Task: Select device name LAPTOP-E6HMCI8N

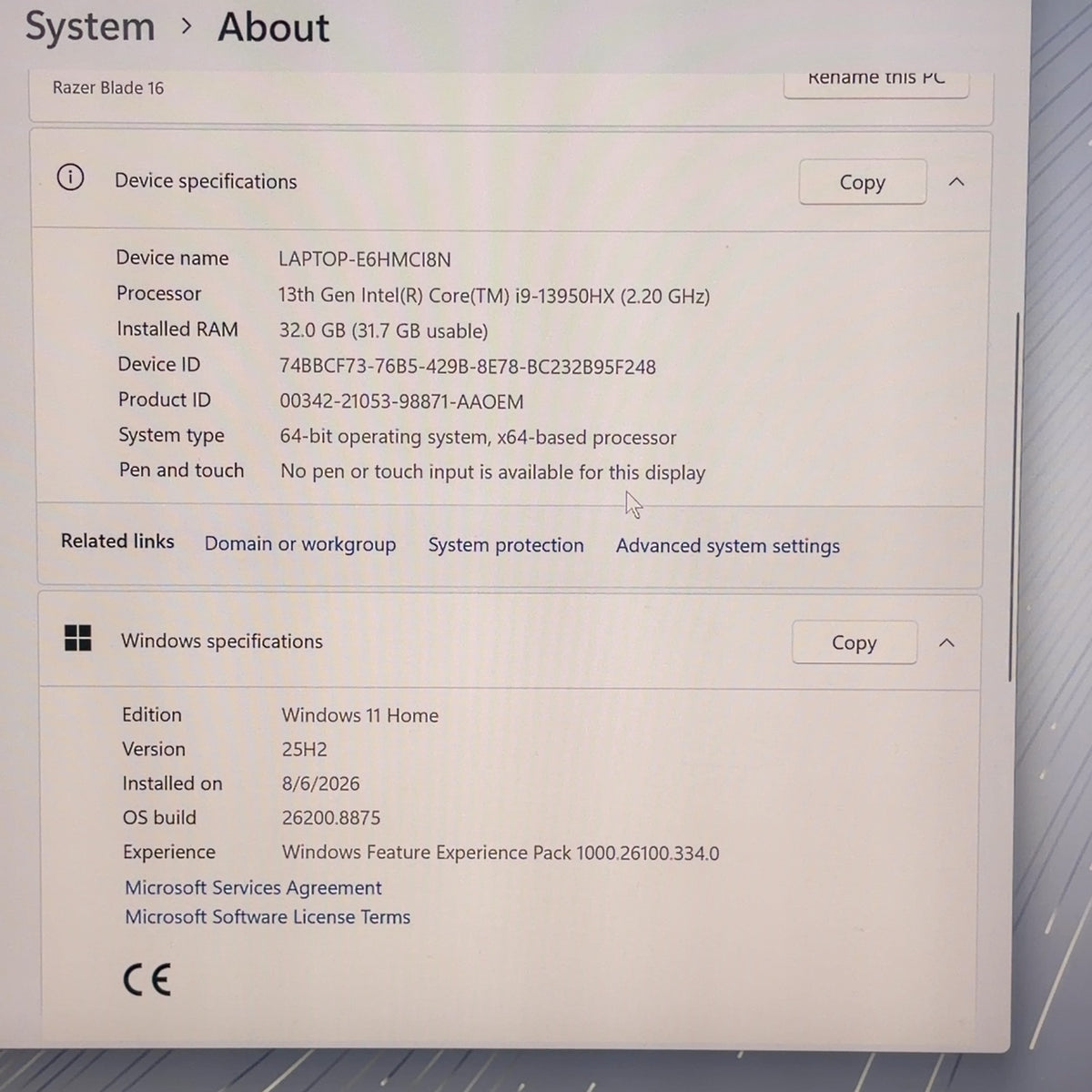Action: coord(365,259)
